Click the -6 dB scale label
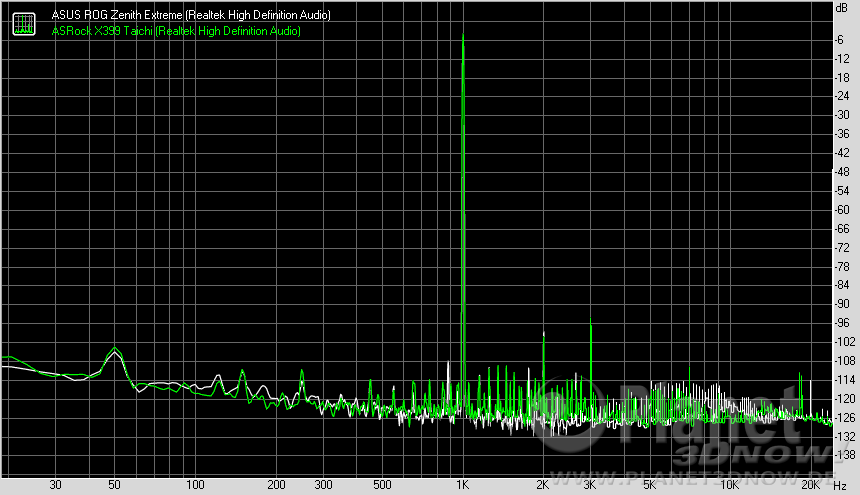Screen dimensions: 860x495 tap(839, 40)
